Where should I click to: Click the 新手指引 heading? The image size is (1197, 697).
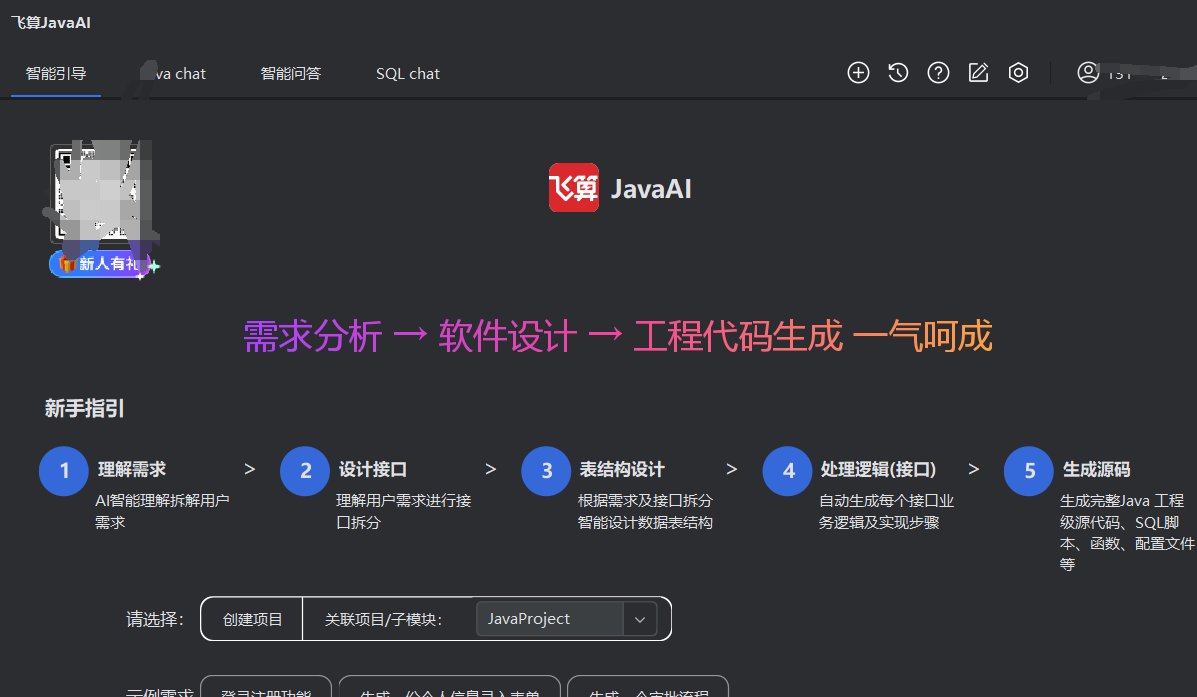pyautogui.click(x=84, y=408)
